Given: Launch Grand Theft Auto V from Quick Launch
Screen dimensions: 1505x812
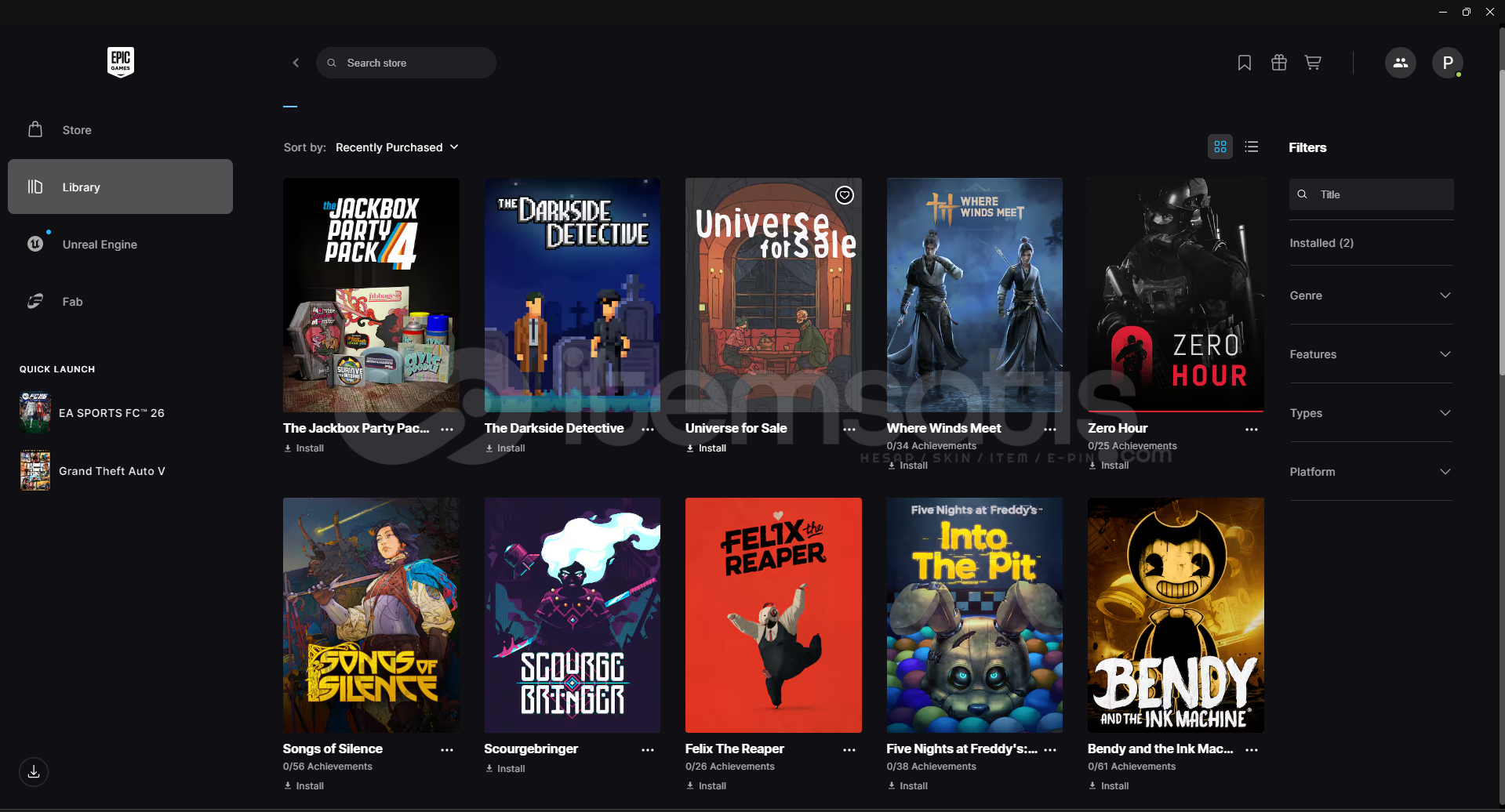Looking at the screenshot, I should point(93,471).
